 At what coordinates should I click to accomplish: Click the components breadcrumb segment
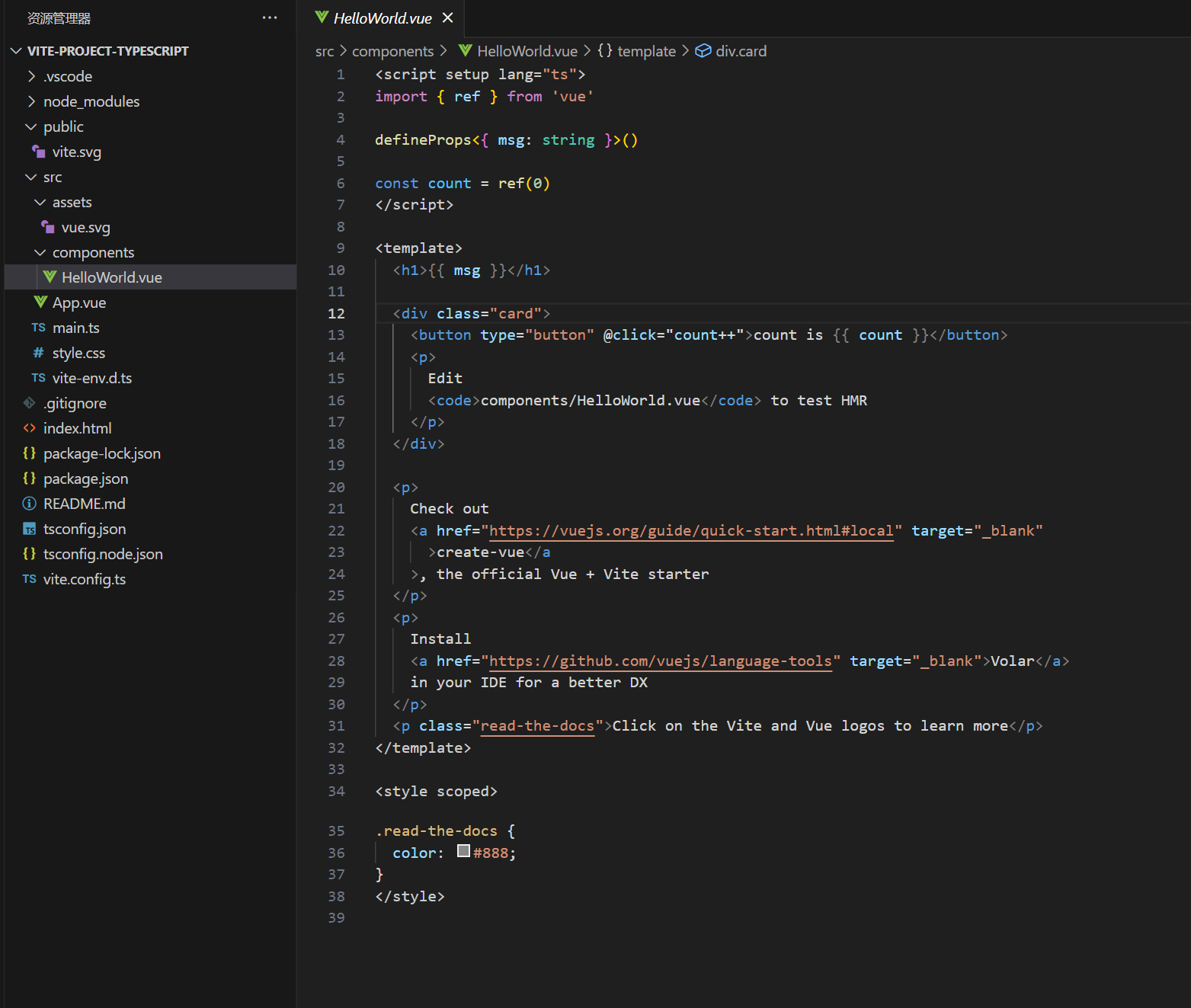point(392,51)
